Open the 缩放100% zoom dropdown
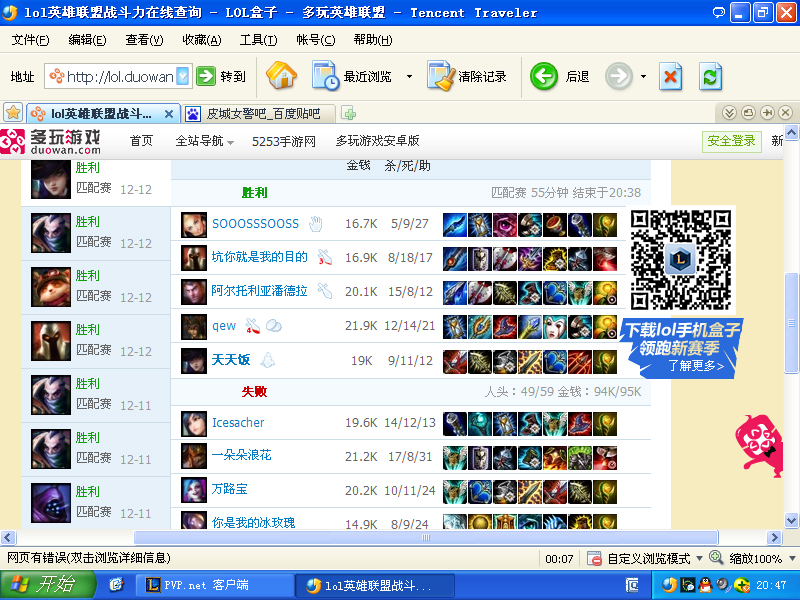This screenshot has width=800, height=600. 792,558
